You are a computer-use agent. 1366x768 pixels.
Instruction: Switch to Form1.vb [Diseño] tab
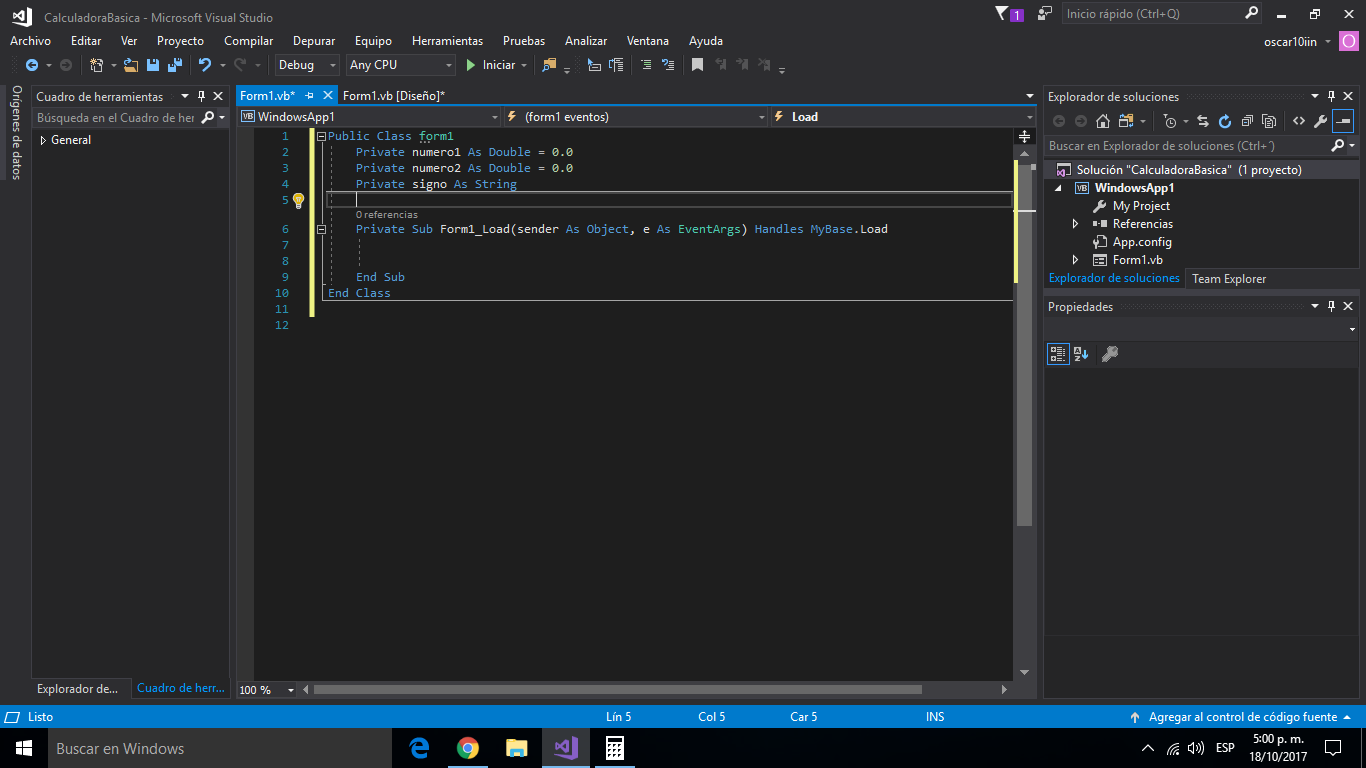tap(393, 96)
